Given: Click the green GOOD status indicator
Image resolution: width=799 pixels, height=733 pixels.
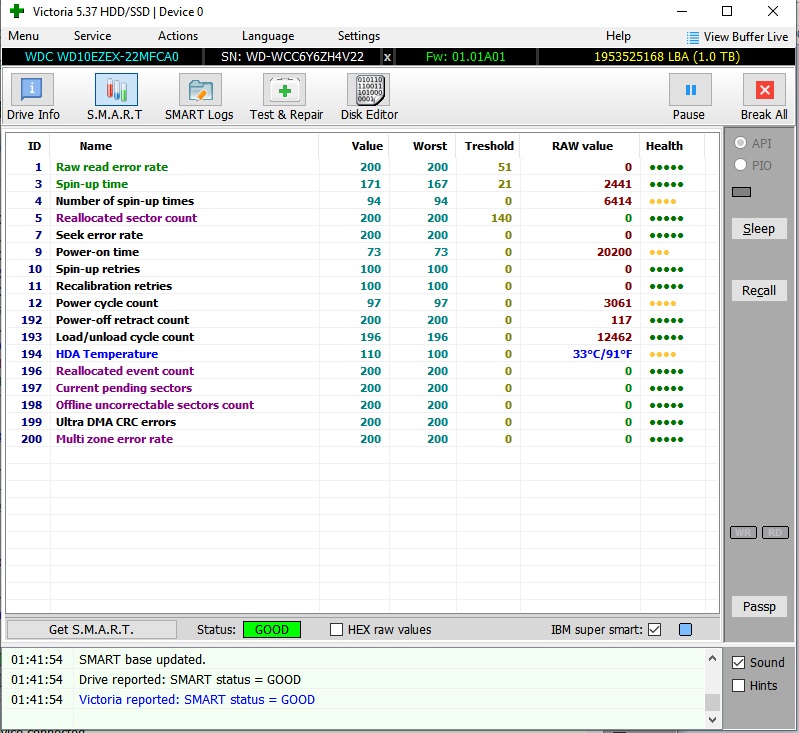Looking at the screenshot, I should [x=272, y=630].
